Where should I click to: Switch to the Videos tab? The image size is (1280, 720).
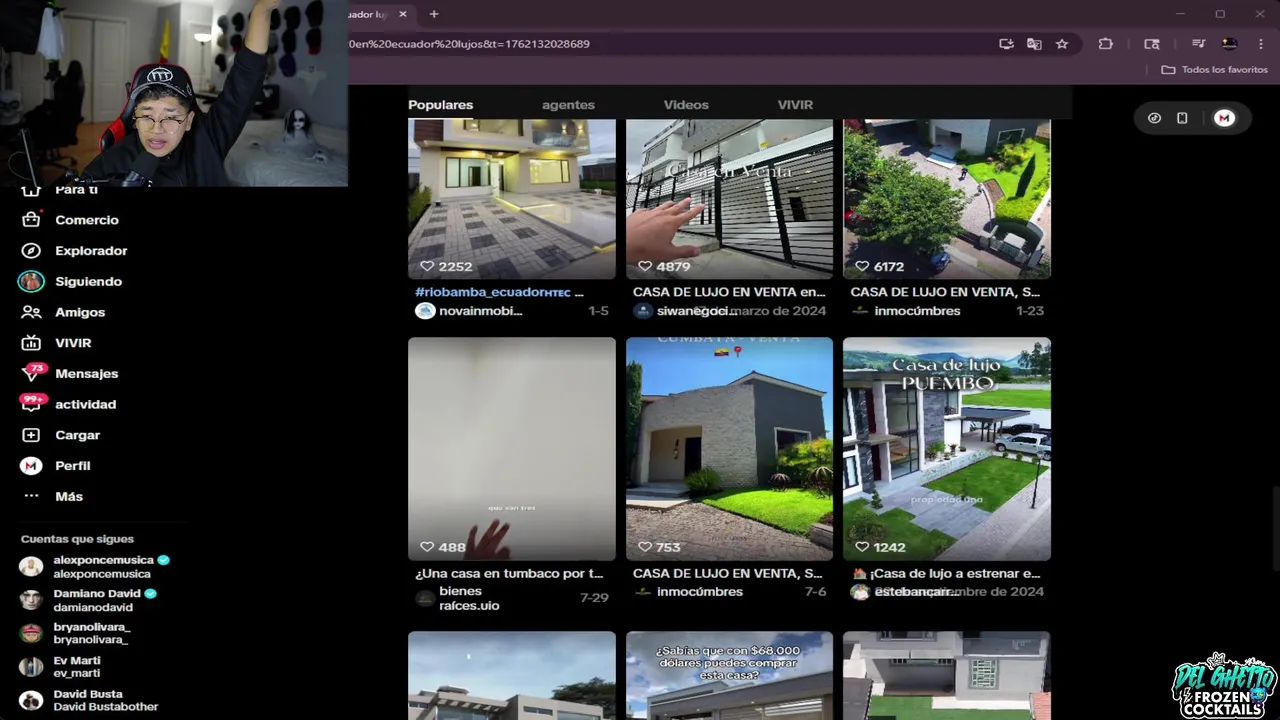click(686, 104)
